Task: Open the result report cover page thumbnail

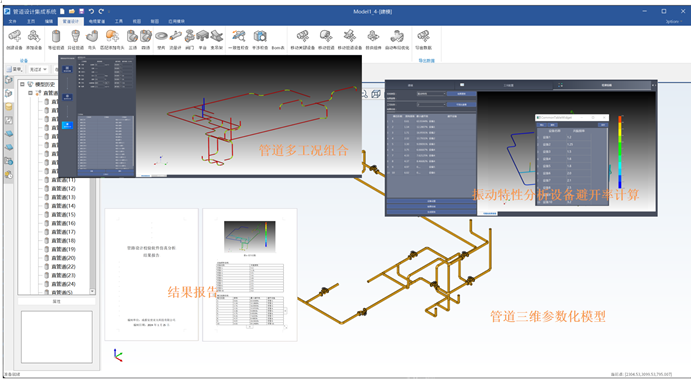Action: 151,275
